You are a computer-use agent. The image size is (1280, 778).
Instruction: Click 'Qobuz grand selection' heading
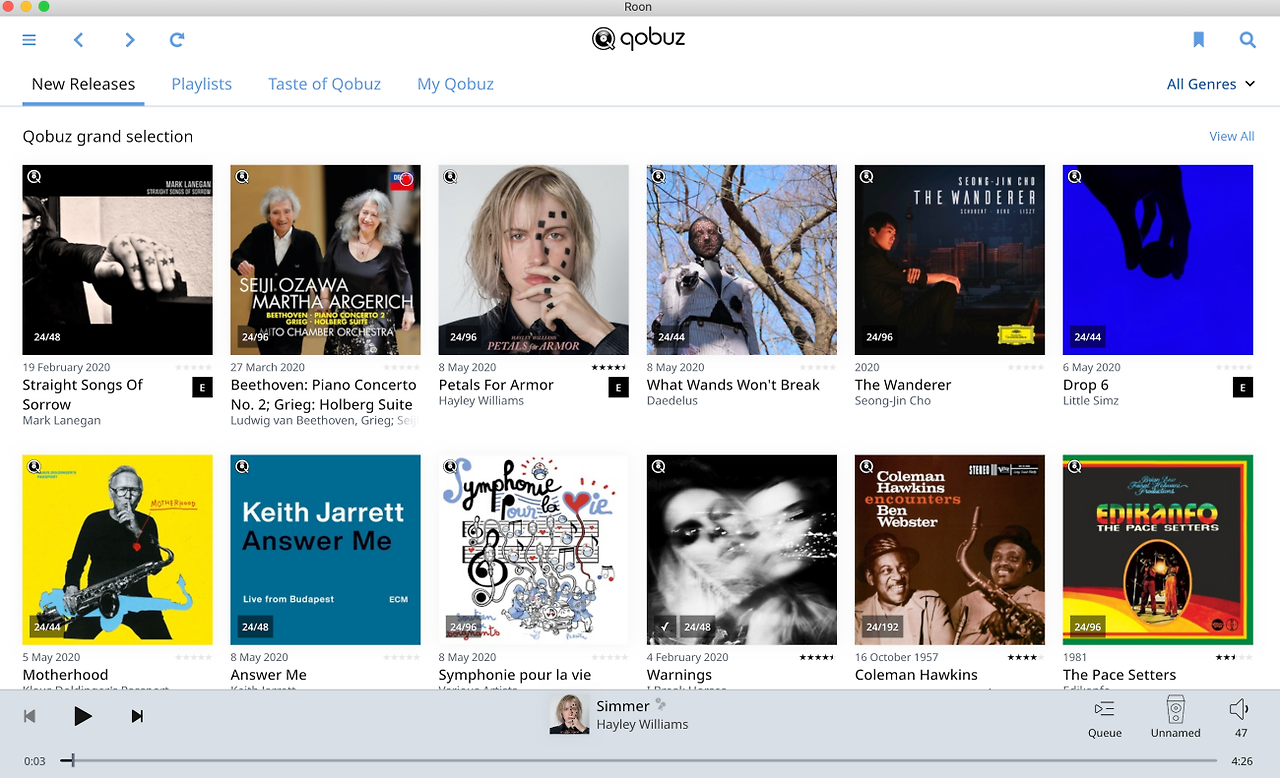click(108, 136)
